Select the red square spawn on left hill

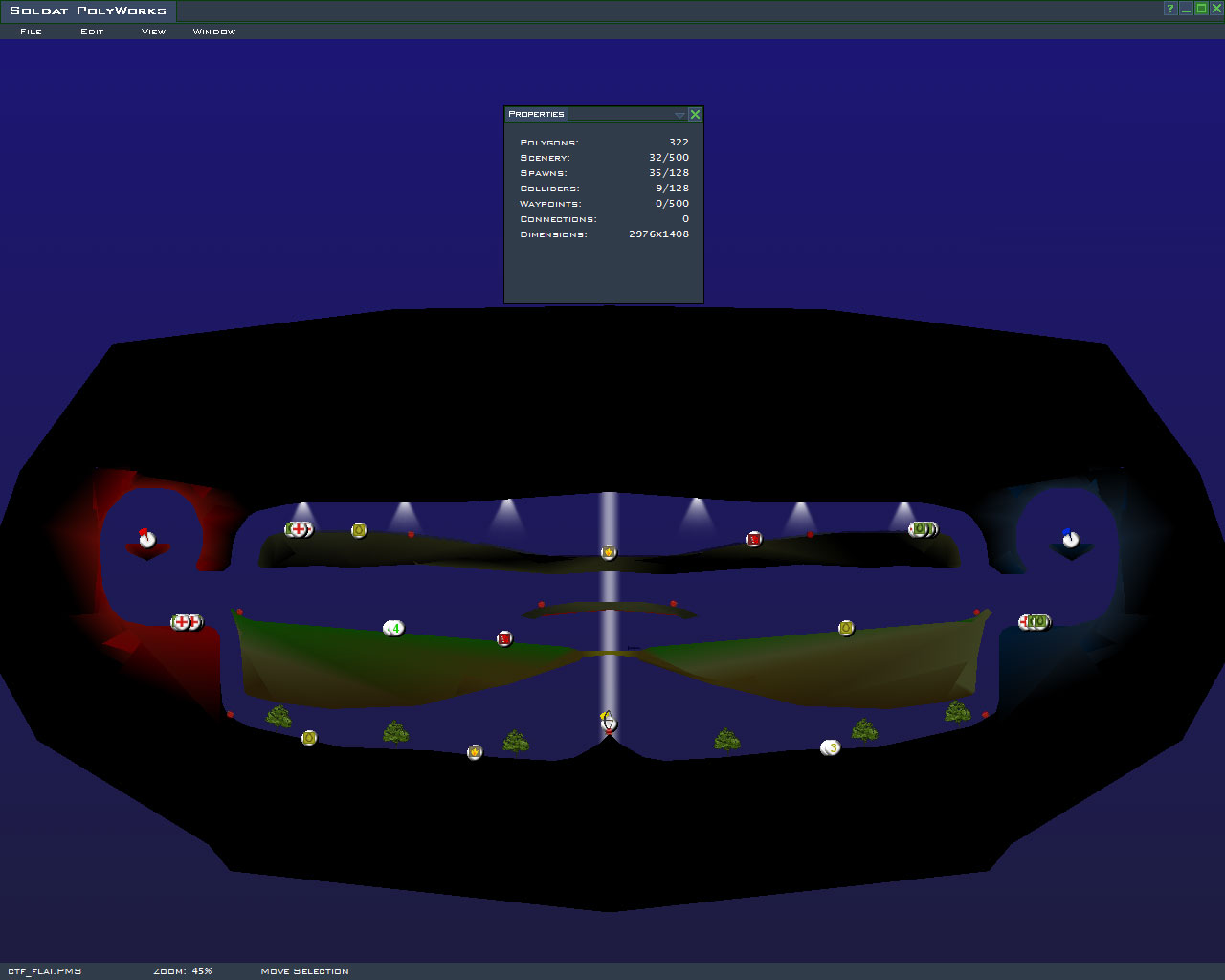click(504, 638)
